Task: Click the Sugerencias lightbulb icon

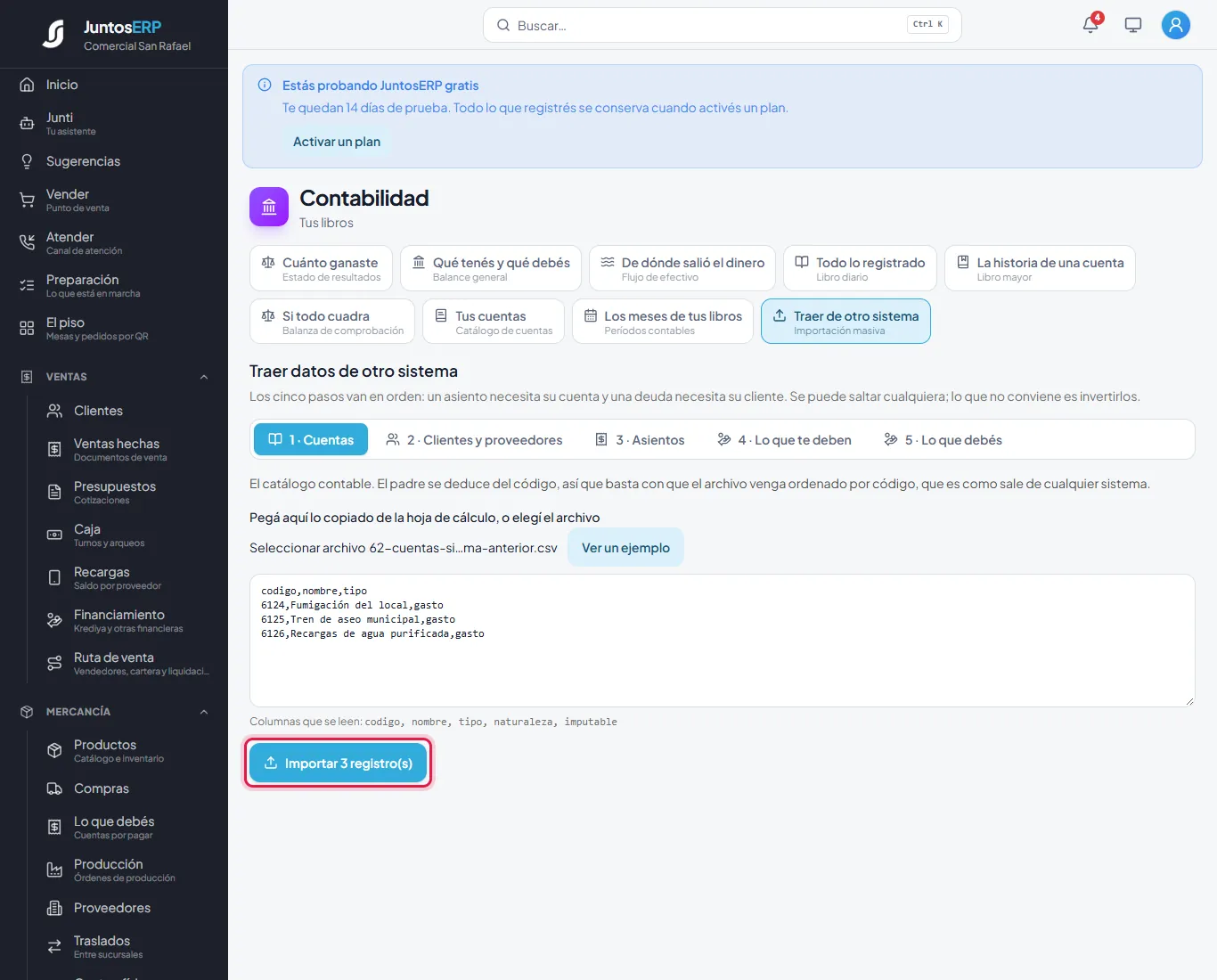Action: pos(27,161)
